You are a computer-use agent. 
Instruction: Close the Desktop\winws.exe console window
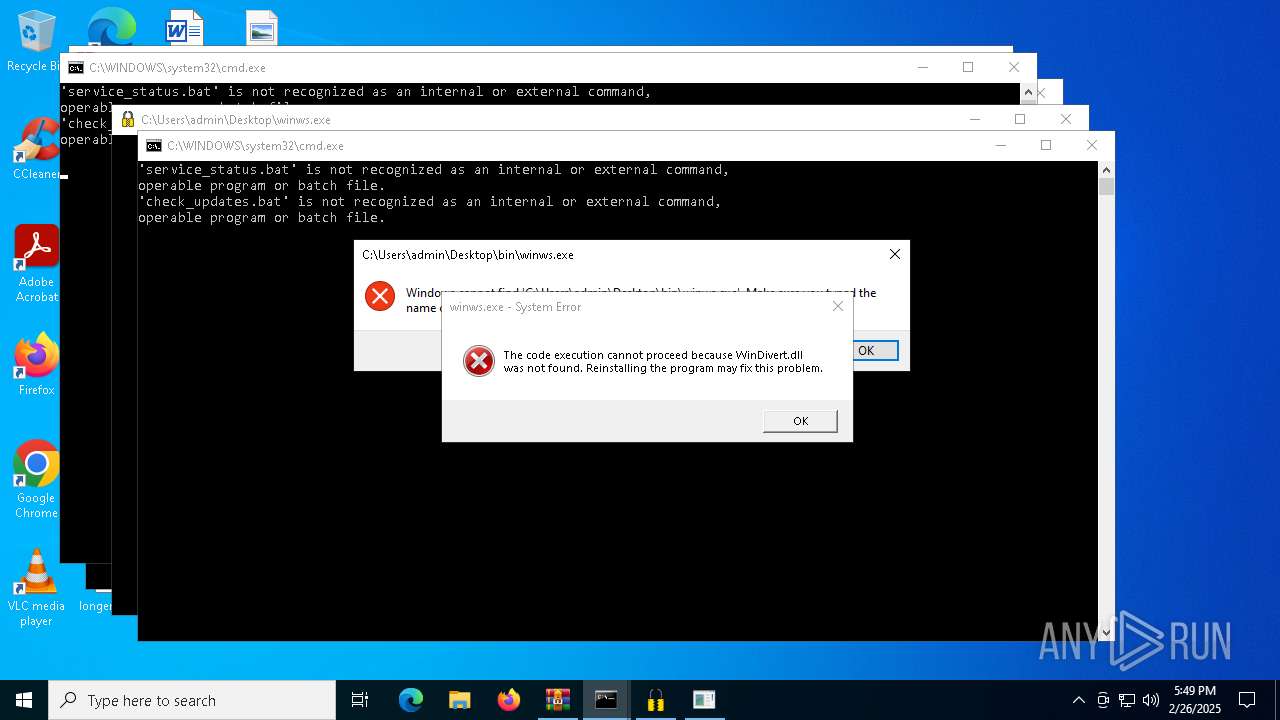[x=1066, y=119]
